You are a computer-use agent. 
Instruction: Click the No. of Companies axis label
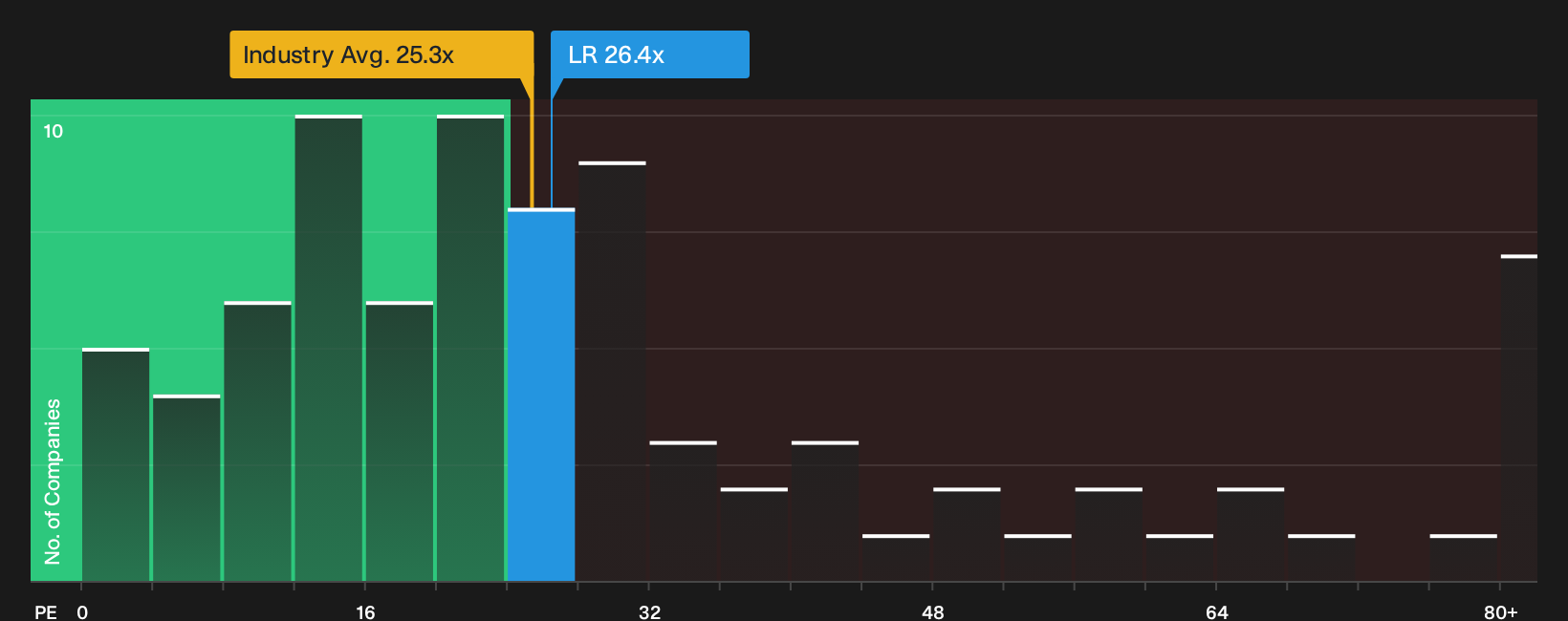click(53, 481)
